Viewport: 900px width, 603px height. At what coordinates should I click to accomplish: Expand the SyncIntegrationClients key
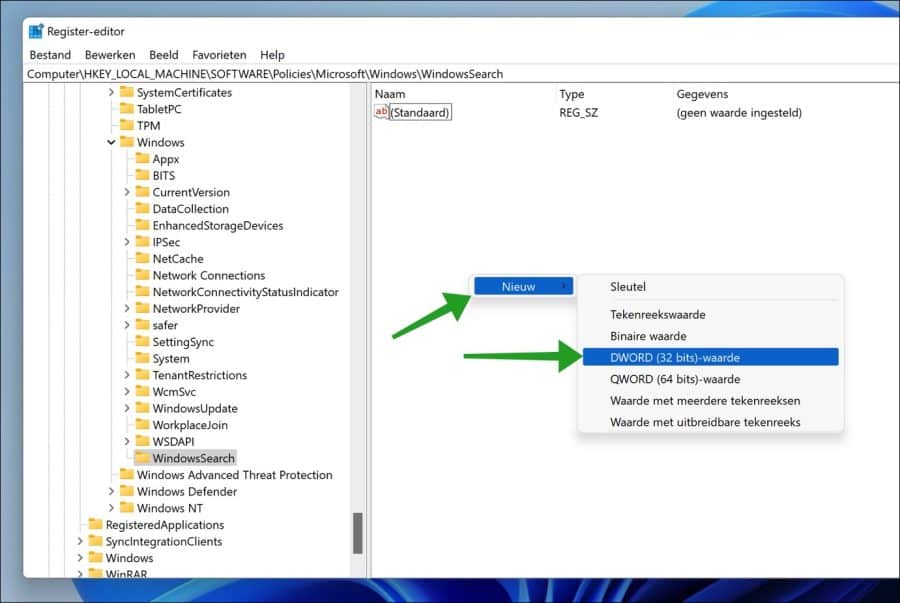(80, 542)
